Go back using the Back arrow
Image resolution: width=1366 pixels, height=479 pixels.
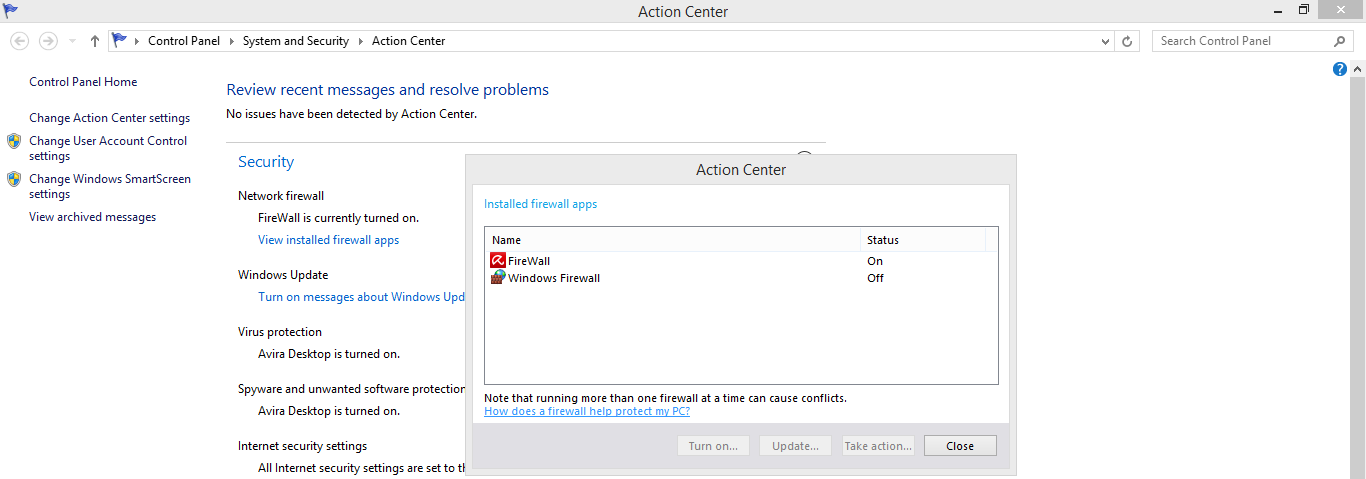click(x=20, y=41)
